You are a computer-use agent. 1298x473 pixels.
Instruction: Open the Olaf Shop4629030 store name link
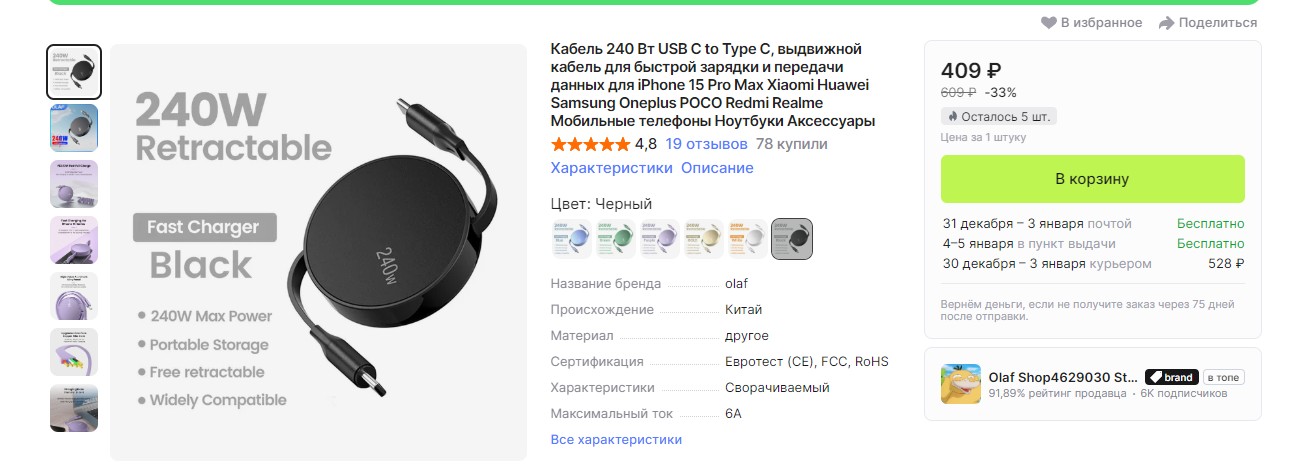(1063, 377)
